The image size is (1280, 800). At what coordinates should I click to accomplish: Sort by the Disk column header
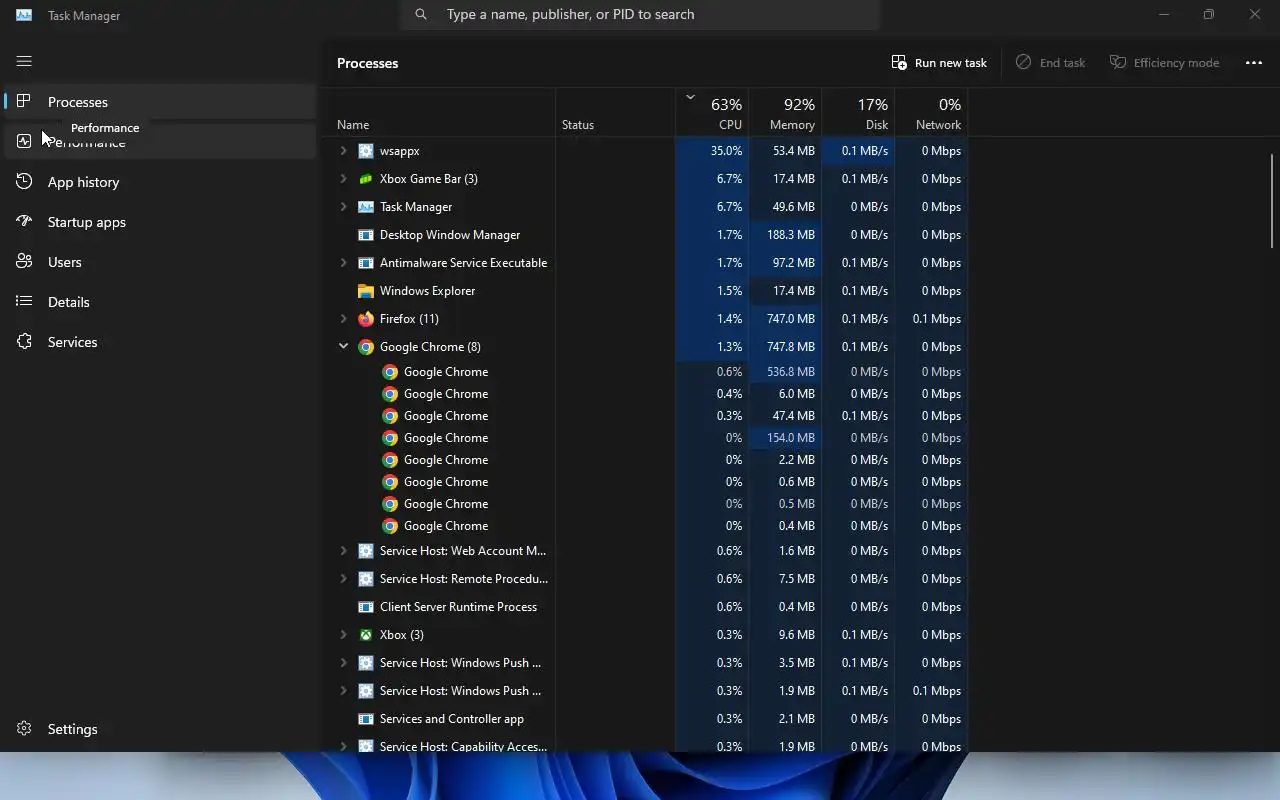coord(858,113)
